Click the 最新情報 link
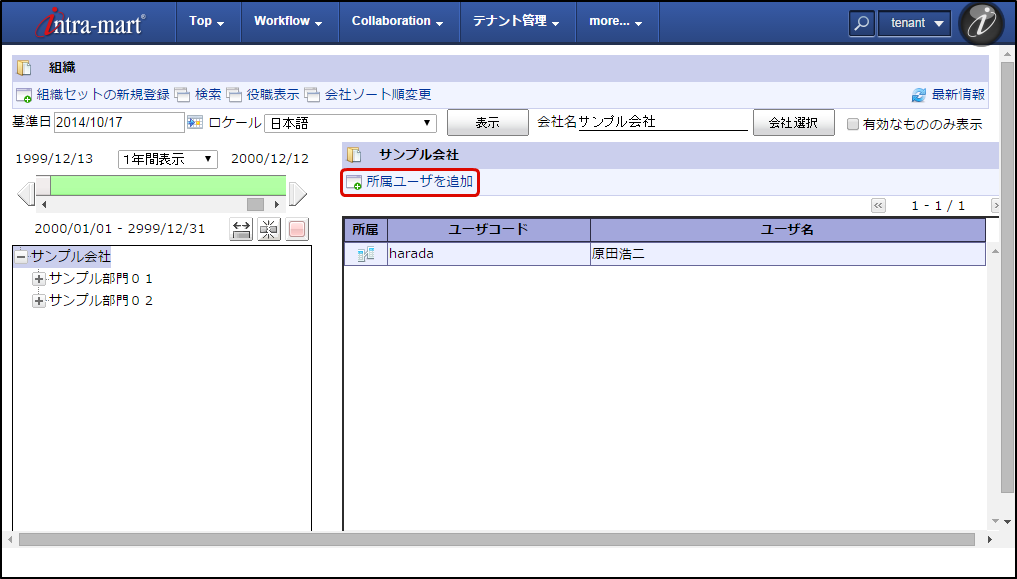Screen dimensions: 1017x579 [x=958, y=95]
